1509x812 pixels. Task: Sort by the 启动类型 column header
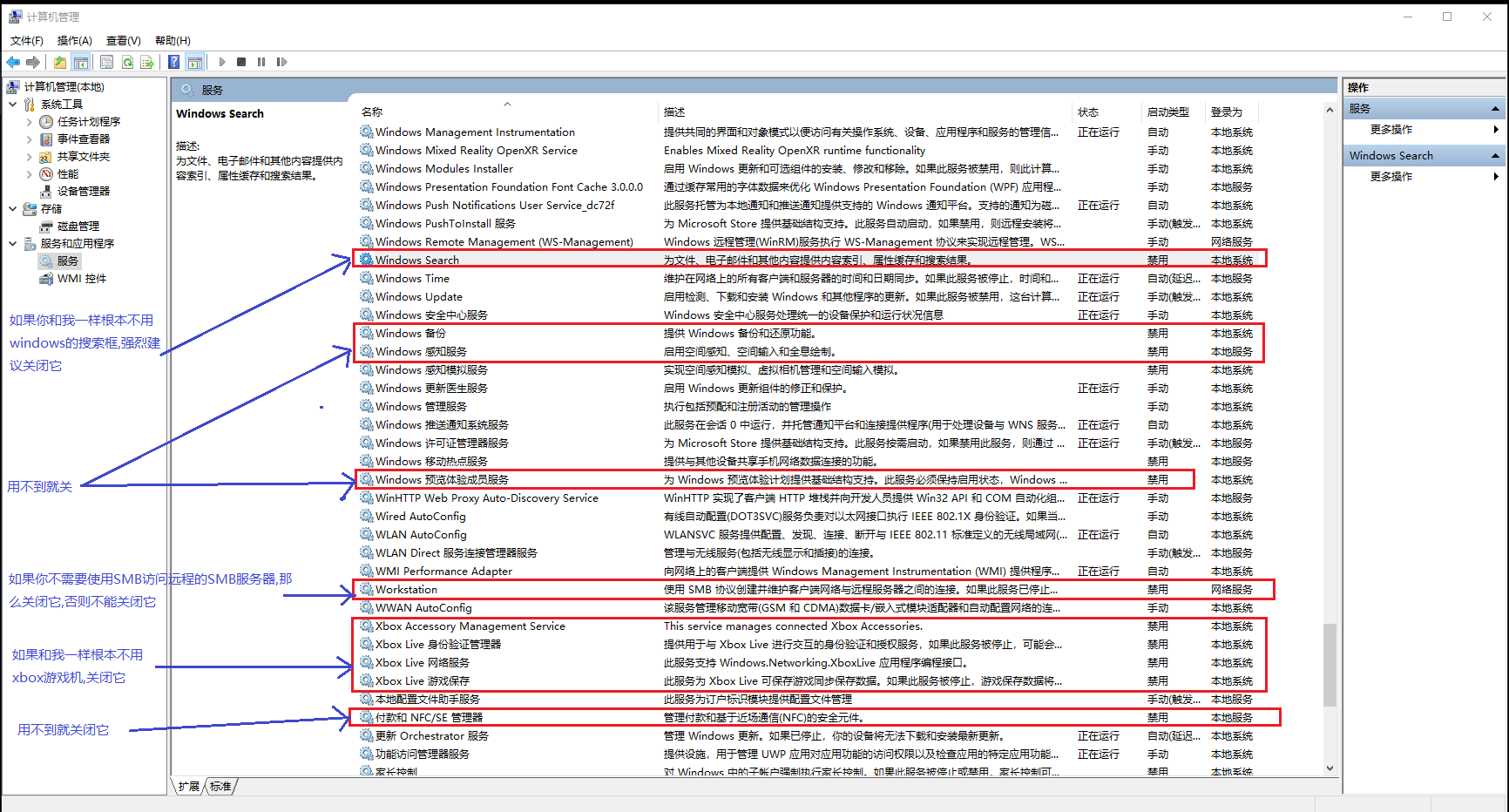pos(1167,112)
